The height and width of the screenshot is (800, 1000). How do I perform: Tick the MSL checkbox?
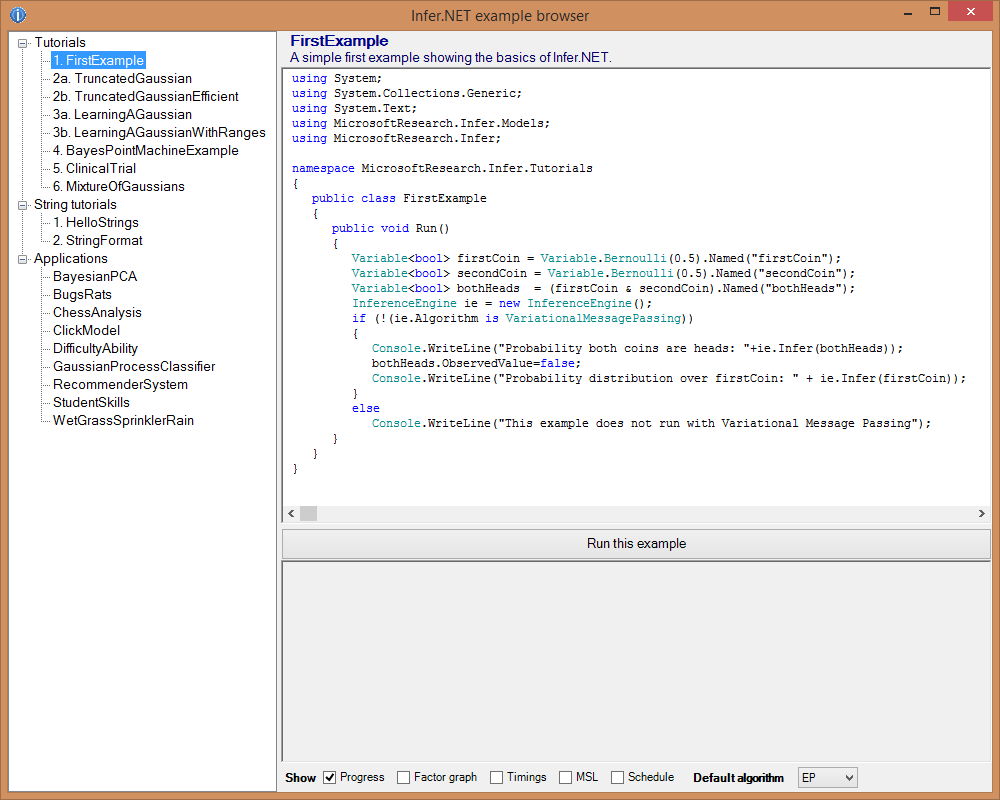point(565,778)
